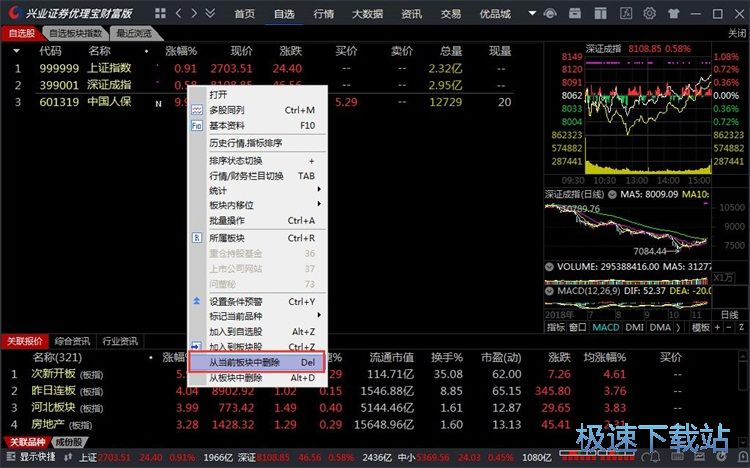The height and width of the screenshot is (468, 750).
Task: Click the alert arrows icon beside 设置条件预警
Action: 197,301
